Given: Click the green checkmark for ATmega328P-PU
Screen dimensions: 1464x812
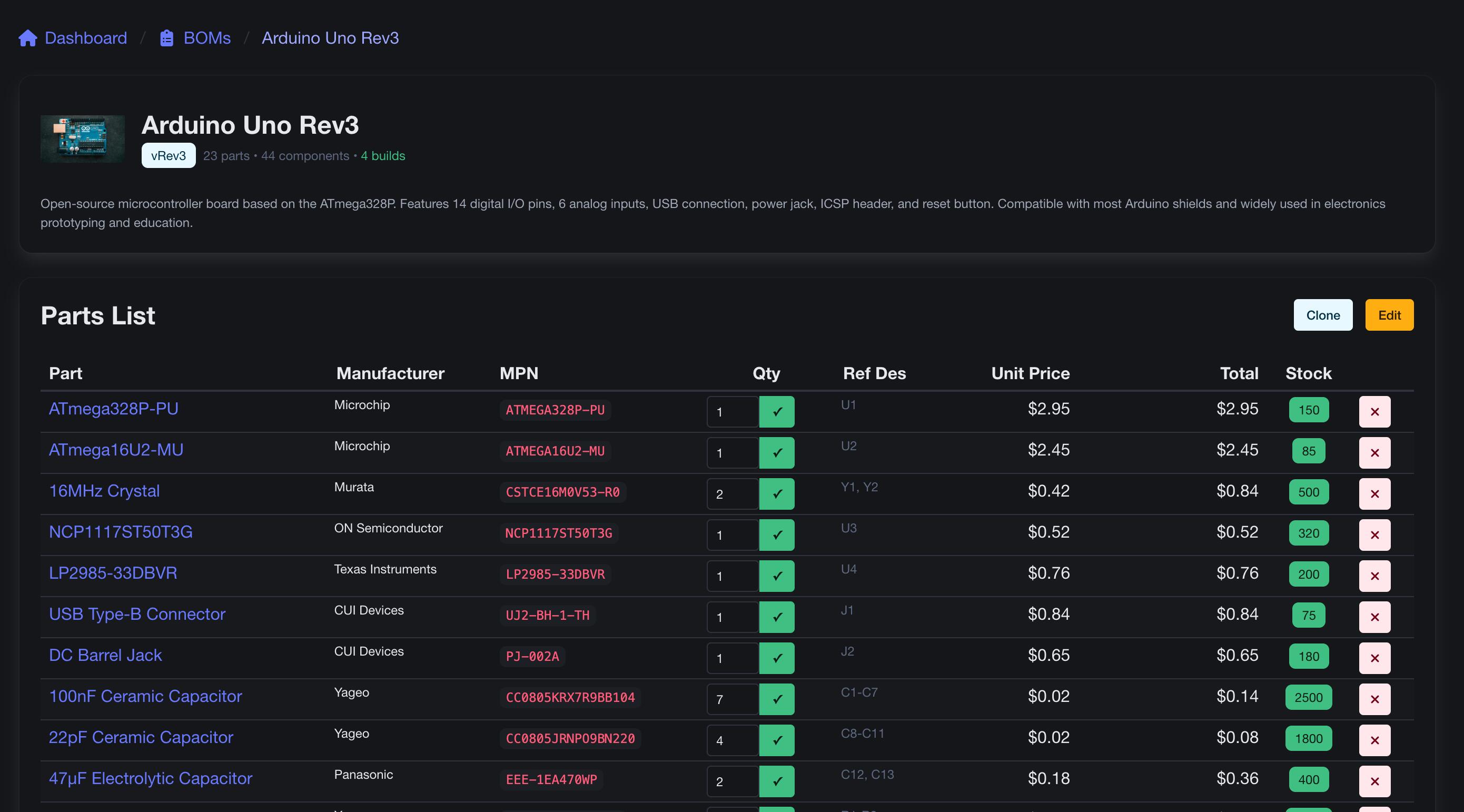Looking at the screenshot, I should click(x=776, y=412).
